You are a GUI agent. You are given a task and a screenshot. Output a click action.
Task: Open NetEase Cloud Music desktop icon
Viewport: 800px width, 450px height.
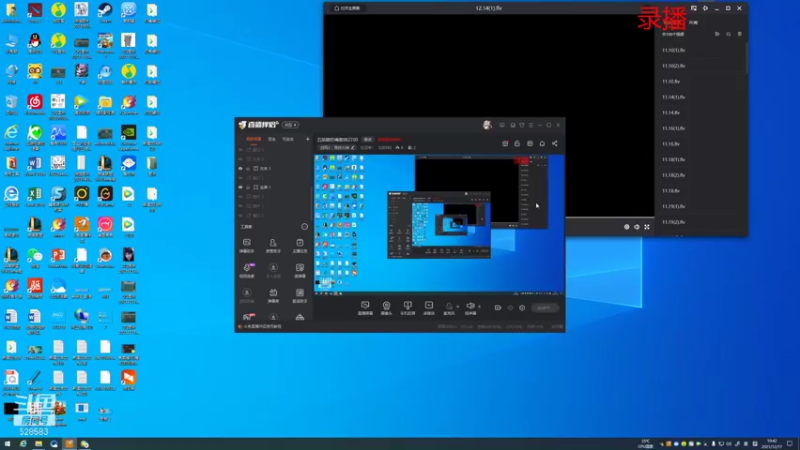(x=35, y=103)
